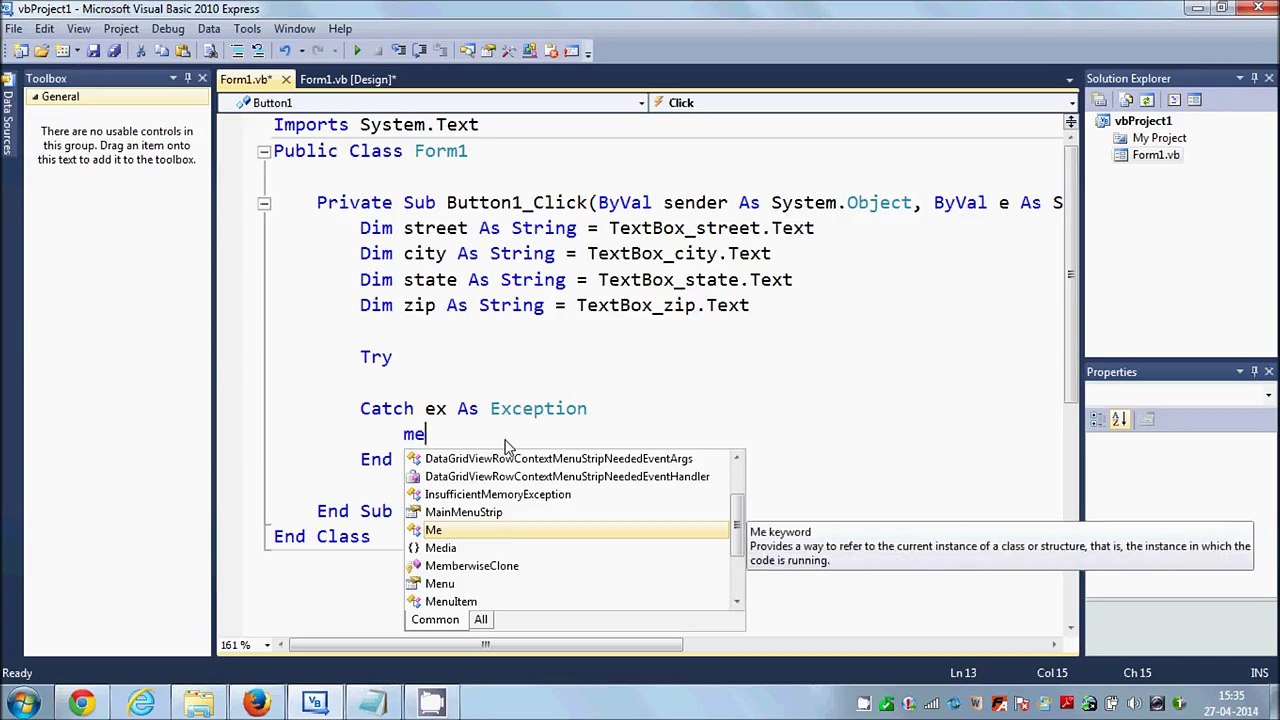This screenshot has height=720, width=1280.
Task: Open the Click method name combo box
Action: (x=864, y=103)
